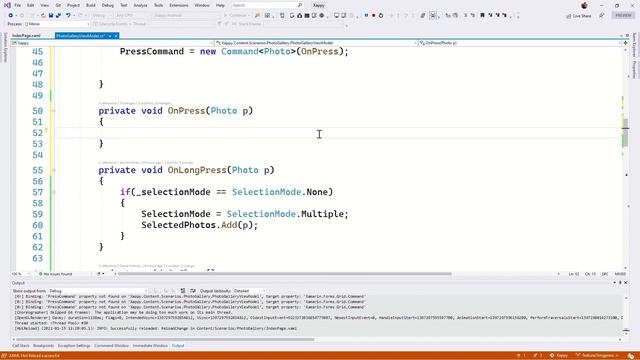640x360 pixels.
Task: Click the Live Share button
Action: [579, 16]
